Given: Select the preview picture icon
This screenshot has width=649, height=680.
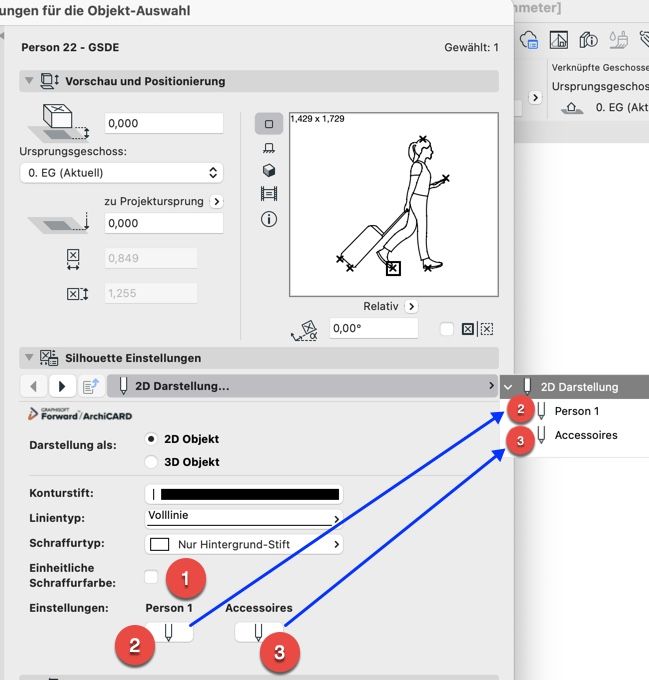Looking at the screenshot, I should click(x=269, y=193).
